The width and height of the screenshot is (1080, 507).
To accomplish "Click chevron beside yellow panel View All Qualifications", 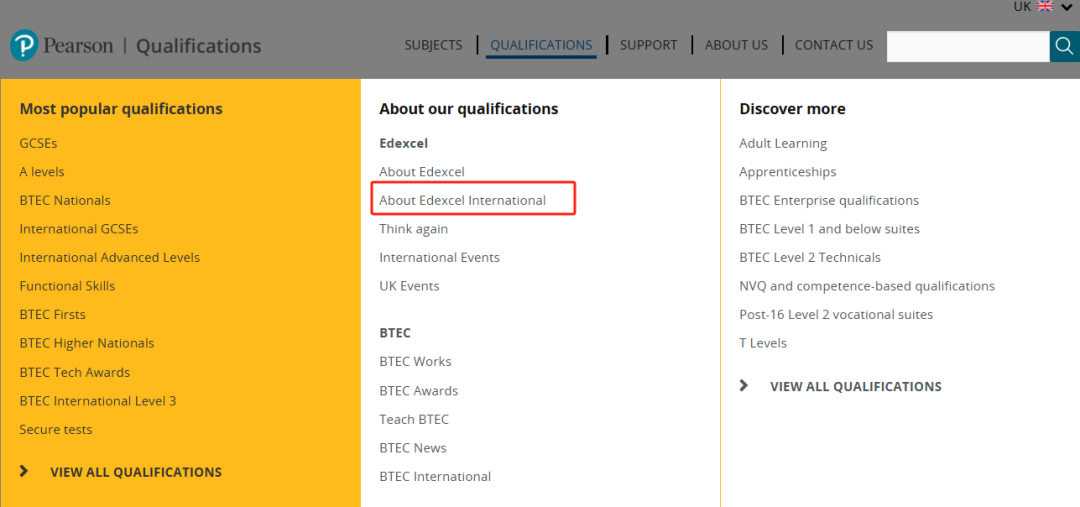I will point(25,471).
